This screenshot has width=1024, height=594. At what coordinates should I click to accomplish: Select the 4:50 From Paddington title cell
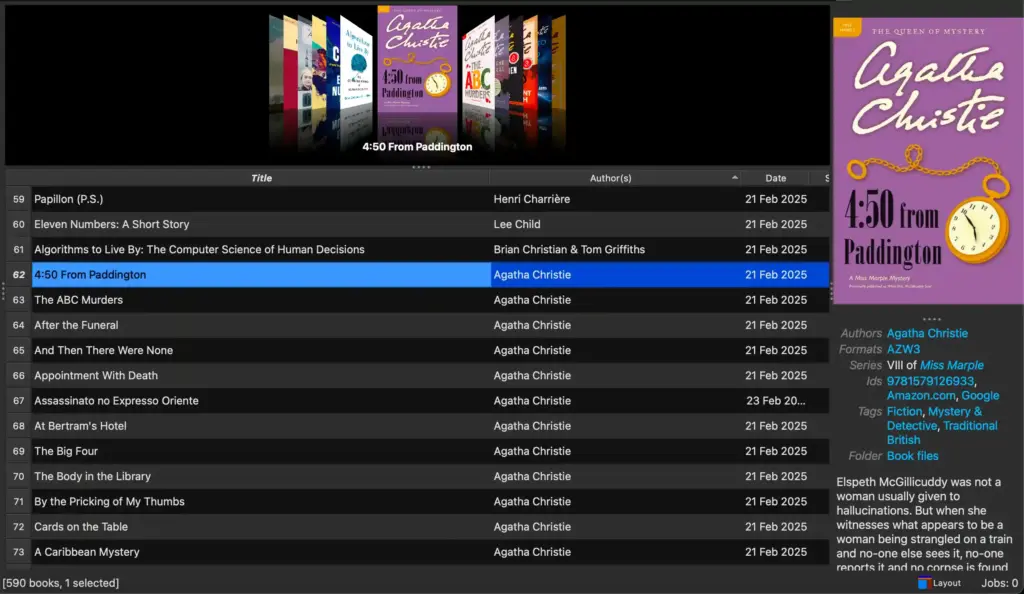261,275
